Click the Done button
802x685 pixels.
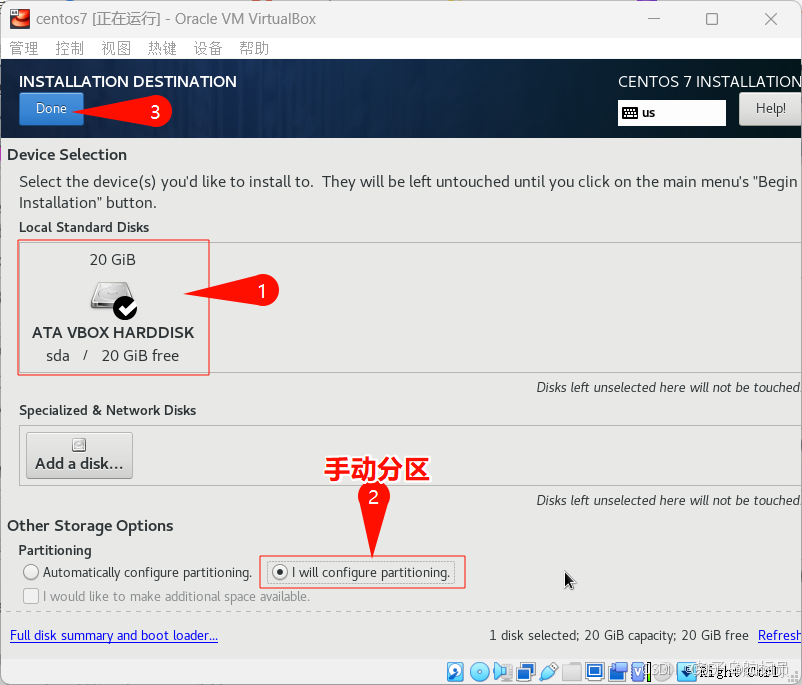pyautogui.click(x=51, y=108)
